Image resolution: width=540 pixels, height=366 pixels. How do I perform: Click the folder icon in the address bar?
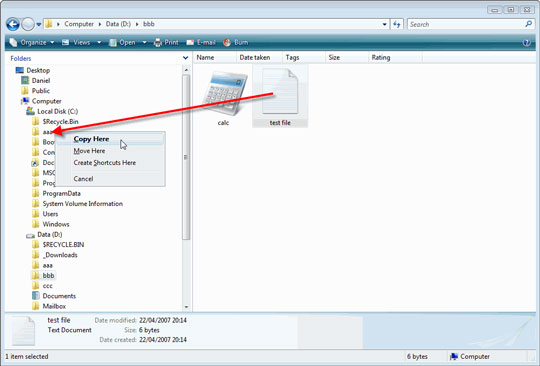(49, 24)
